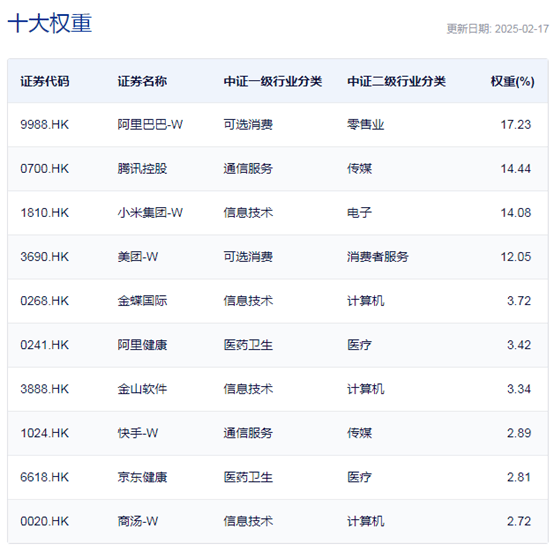Select the 腾讯控股 security name
554x551 pixels.
[x=142, y=168]
